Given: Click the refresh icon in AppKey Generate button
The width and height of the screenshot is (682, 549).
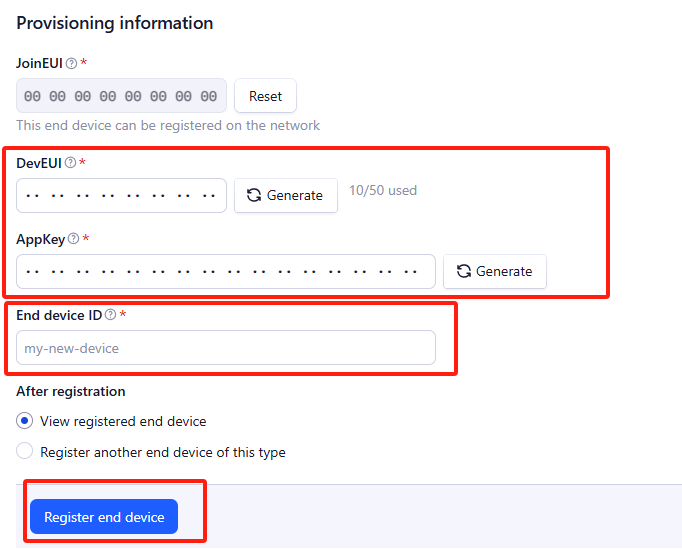Looking at the screenshot, I should click(464, 271).
